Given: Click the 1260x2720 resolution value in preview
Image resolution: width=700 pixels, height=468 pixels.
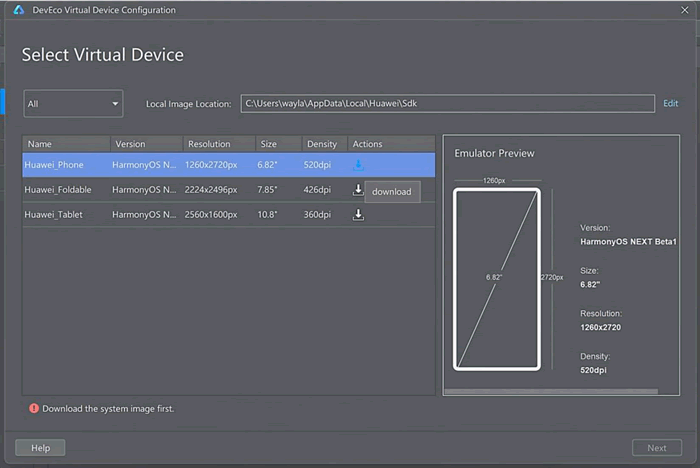Looking at the screenshot, I should 600,327.
